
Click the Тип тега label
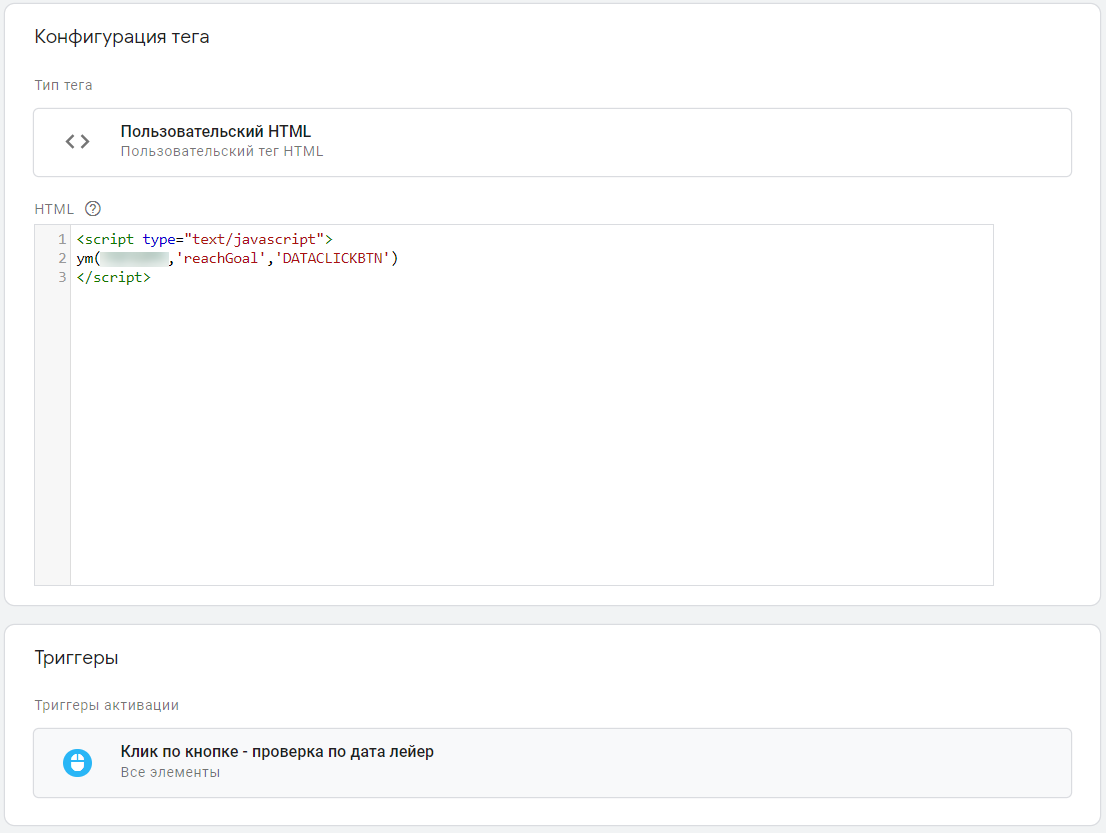63,85
